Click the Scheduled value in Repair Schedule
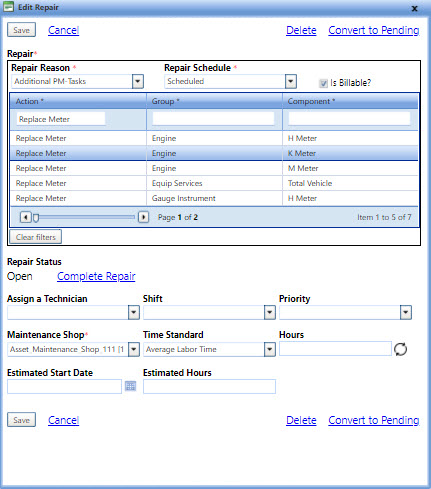The width and height of the screenshot is (431, 489). (225, 81)
